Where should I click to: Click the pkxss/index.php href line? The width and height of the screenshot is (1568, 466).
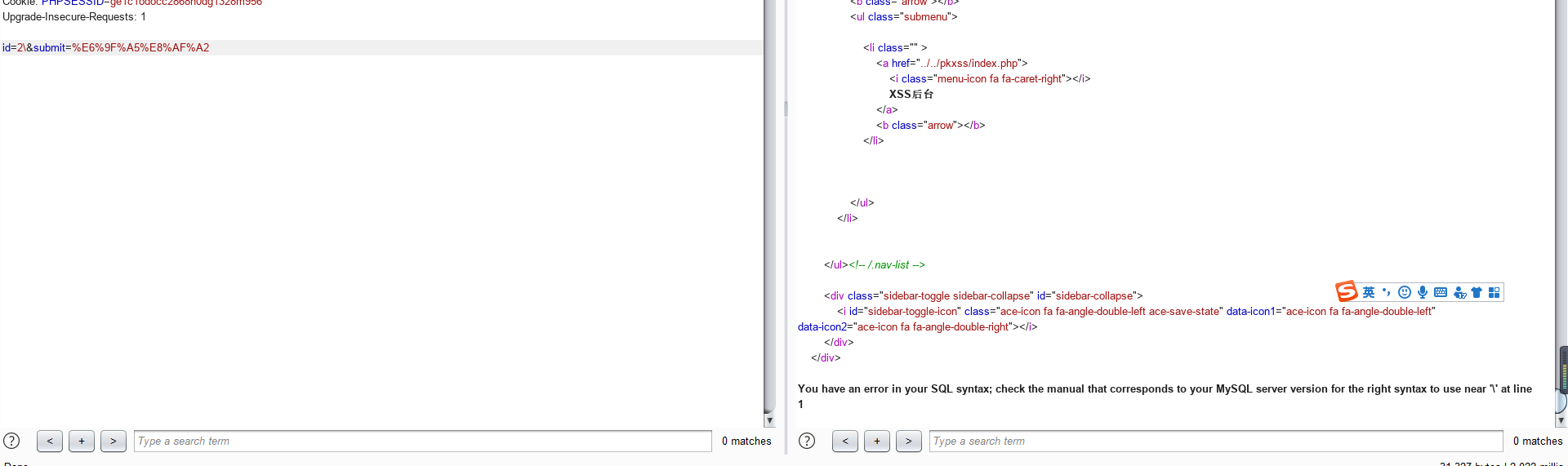pos(952,63)
